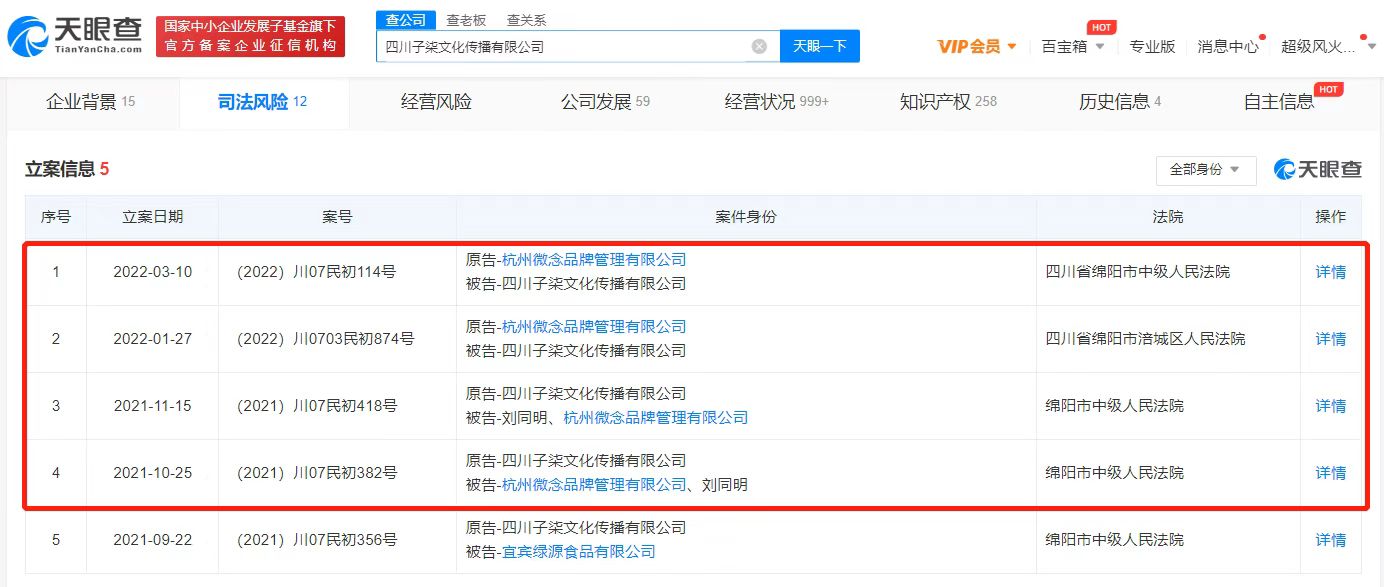Open the 全部身份 filter dropdown

[x=1206, y=170]
